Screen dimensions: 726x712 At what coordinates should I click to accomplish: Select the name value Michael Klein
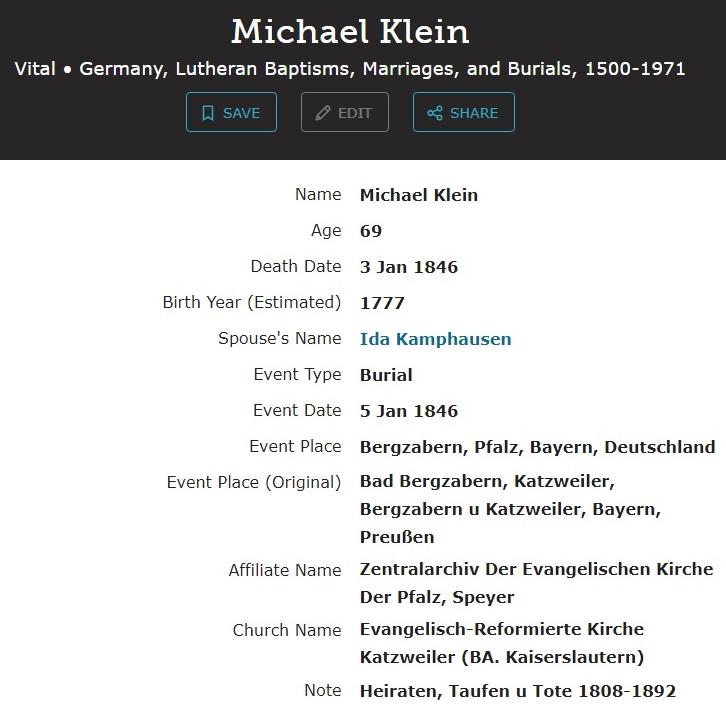coord(418,195)
